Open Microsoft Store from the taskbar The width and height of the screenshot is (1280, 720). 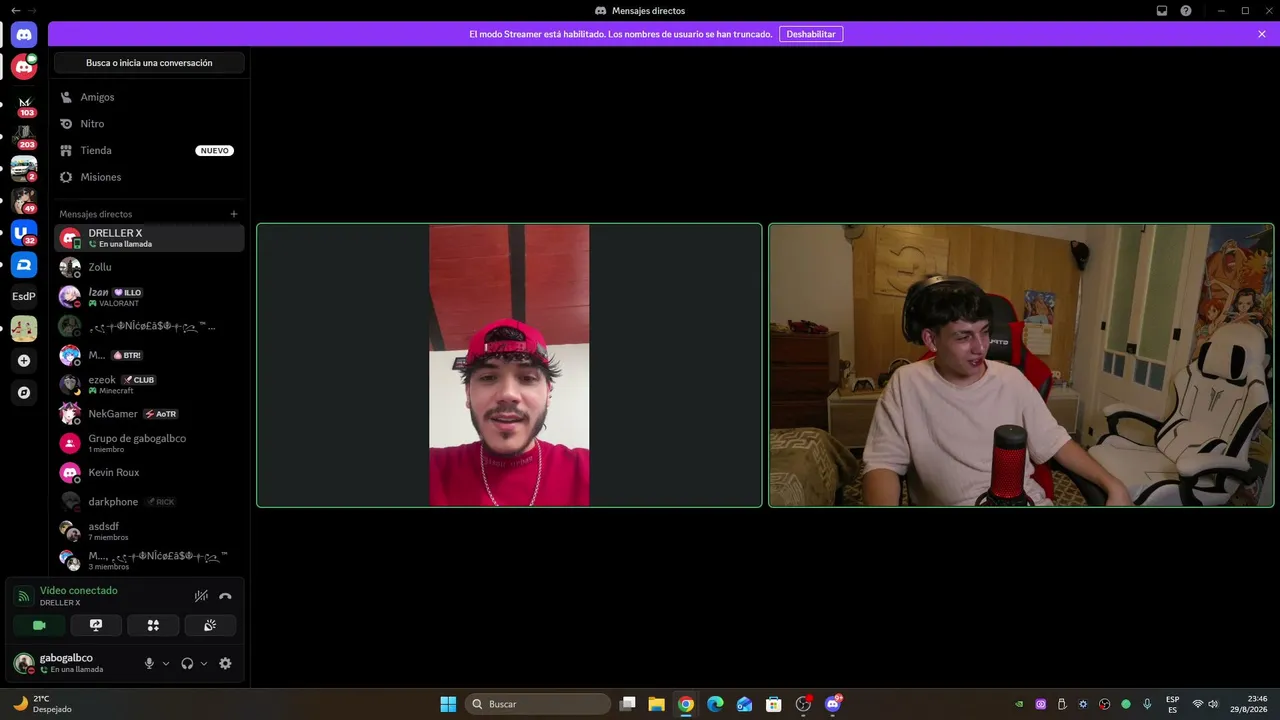pos(773,704)
